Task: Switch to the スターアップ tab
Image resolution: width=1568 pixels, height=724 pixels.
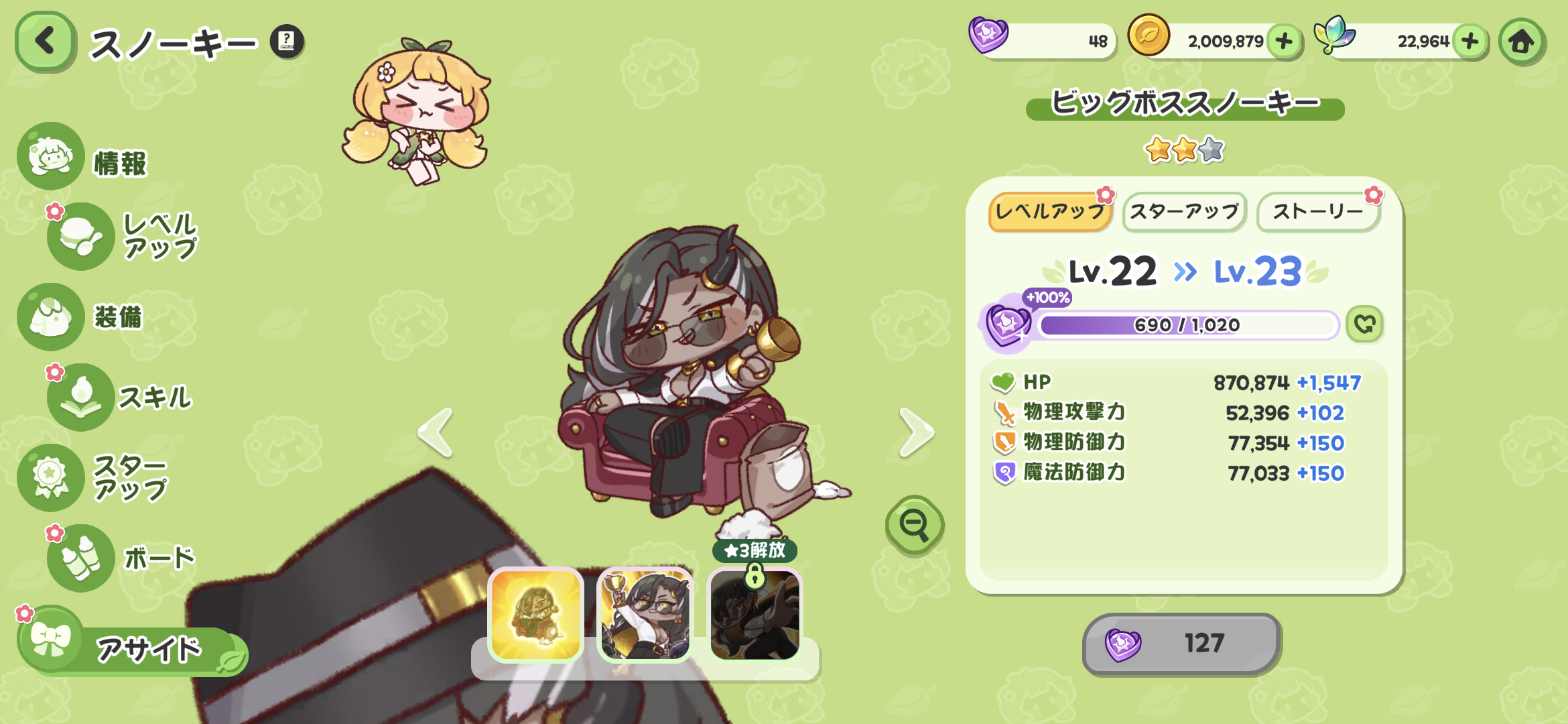Action: coord(1185,212)
